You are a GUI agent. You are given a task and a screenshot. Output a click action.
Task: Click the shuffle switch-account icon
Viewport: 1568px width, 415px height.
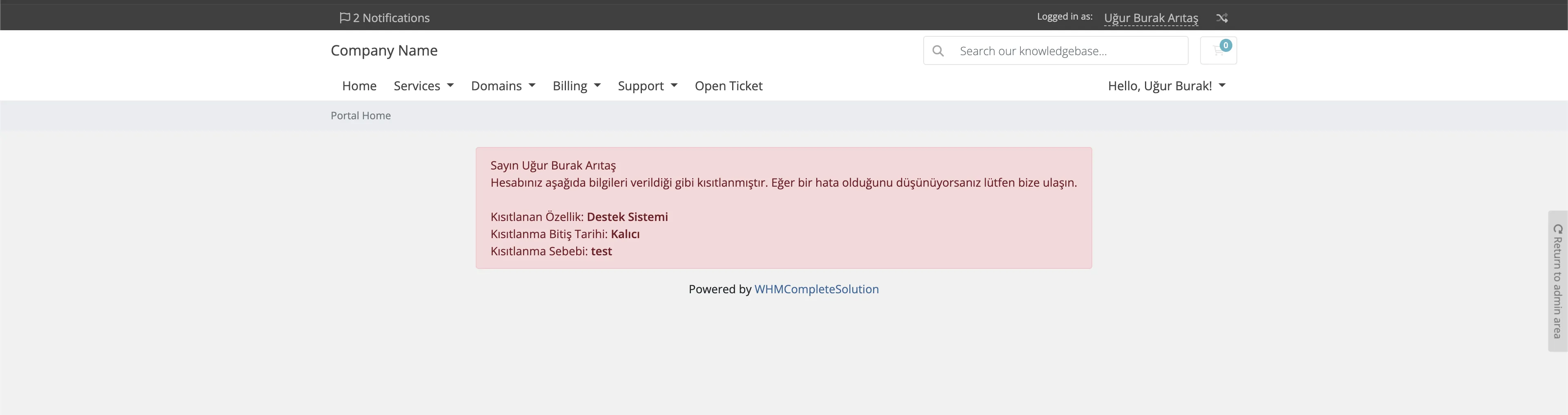[x=1221, y=18]
